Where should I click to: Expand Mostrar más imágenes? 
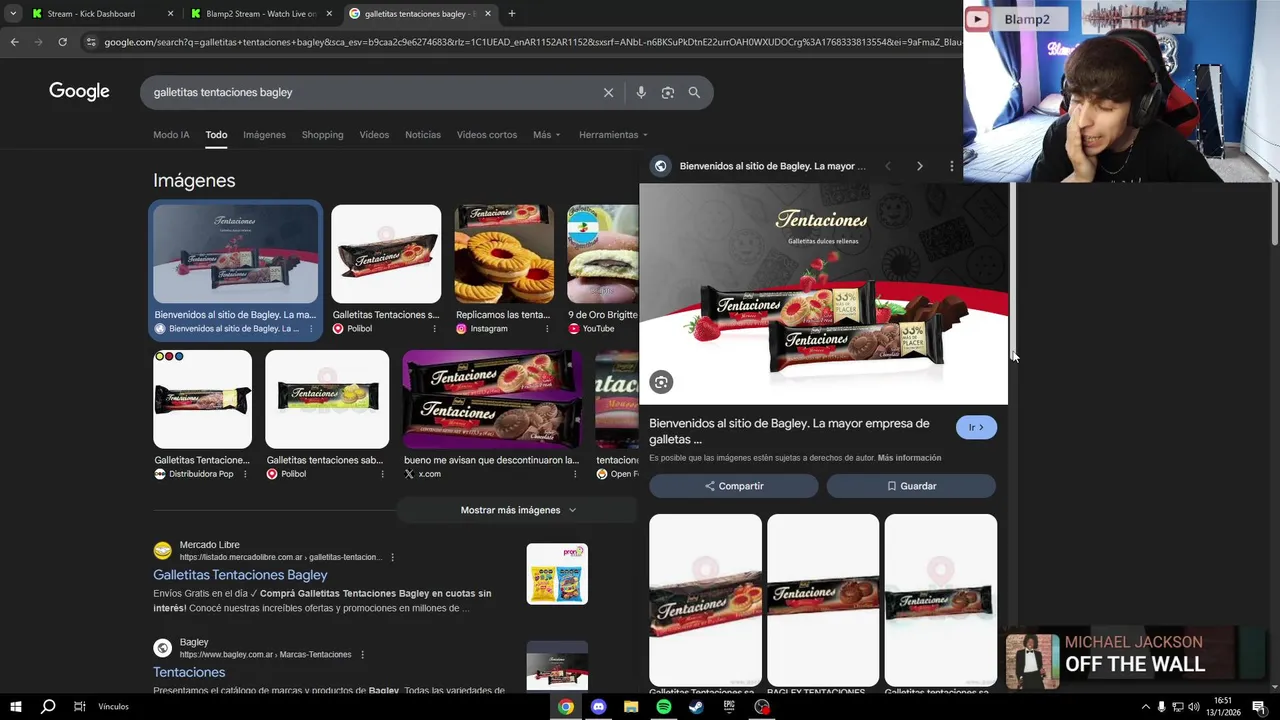[x=518, y=510]
